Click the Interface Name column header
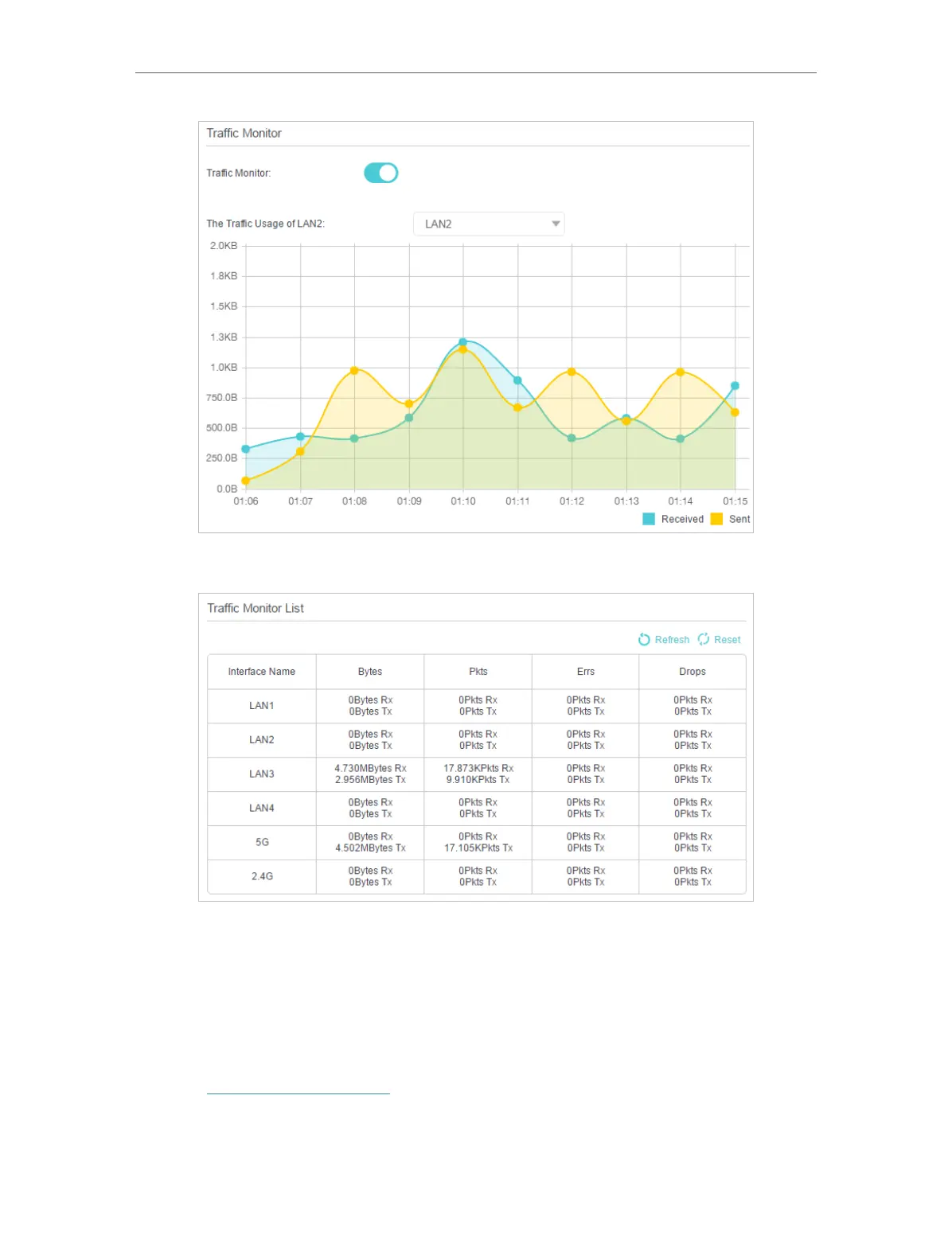The image size is (952, 1259). pos(262,672)
